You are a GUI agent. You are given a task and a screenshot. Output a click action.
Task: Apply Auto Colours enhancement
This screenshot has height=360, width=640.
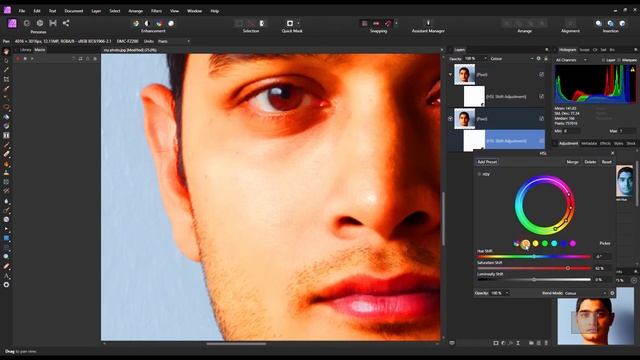(159, 23)
